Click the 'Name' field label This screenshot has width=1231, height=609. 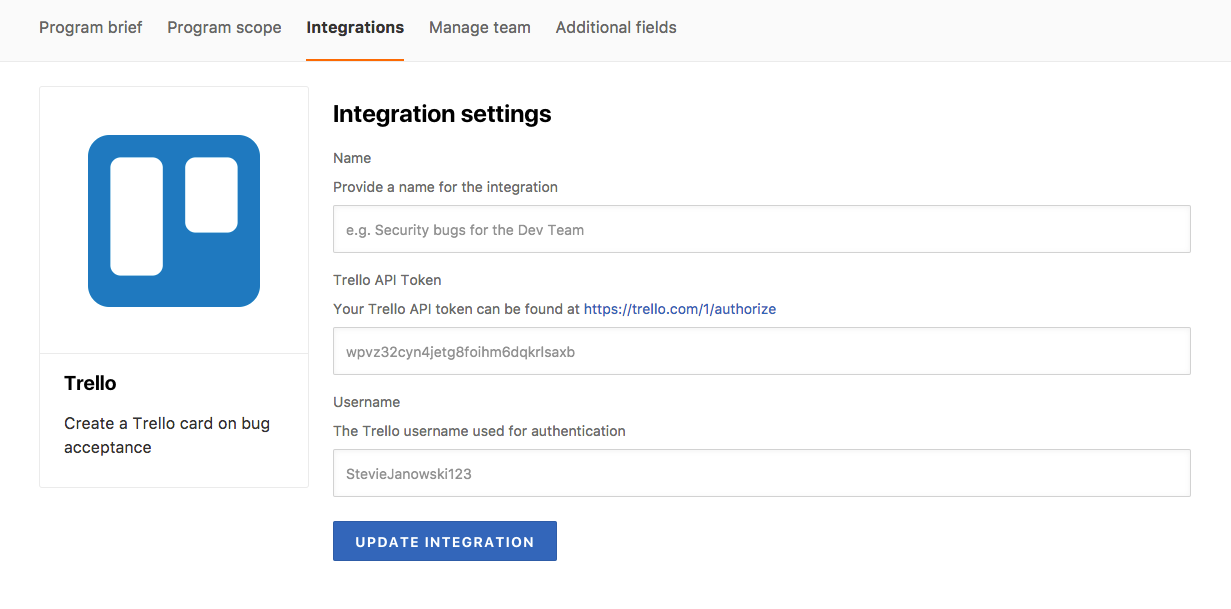[x=352, y=158]
